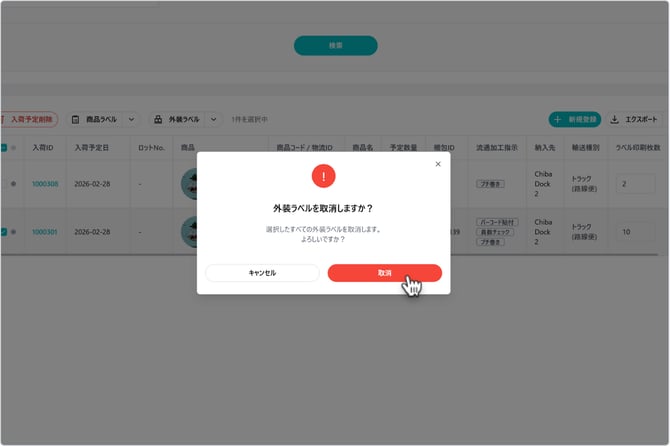Click the 入荷予定日 column header
670x446 pixels.
tap(92, 148)
